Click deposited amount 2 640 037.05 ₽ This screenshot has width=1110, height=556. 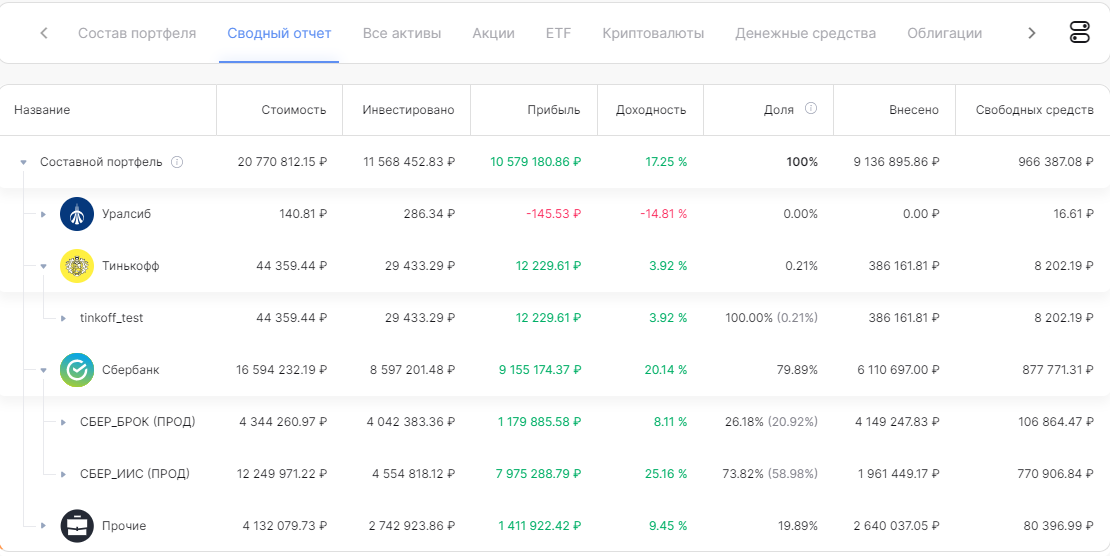pos(897,526)
